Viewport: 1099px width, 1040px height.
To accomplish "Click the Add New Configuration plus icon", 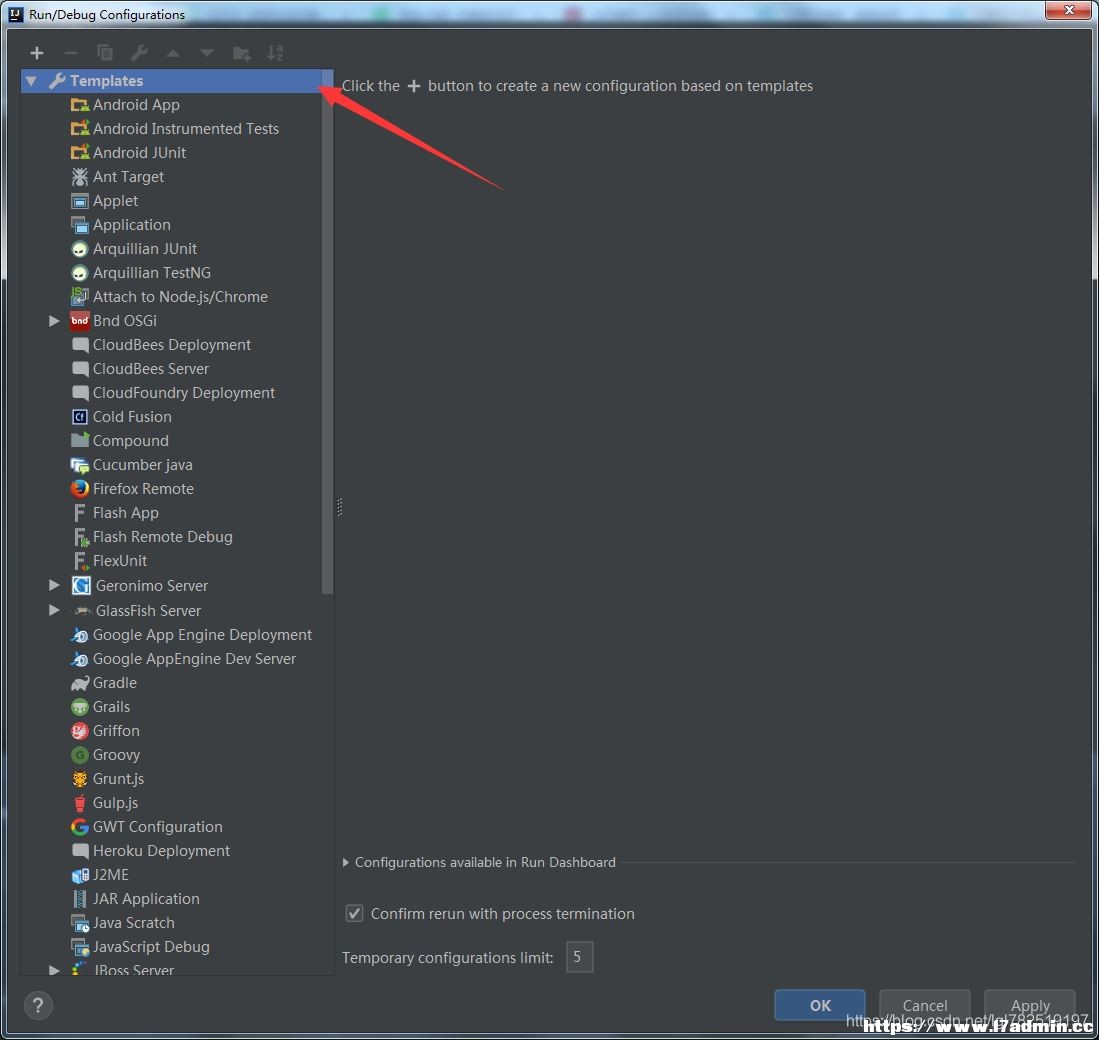I will (36, 53).
